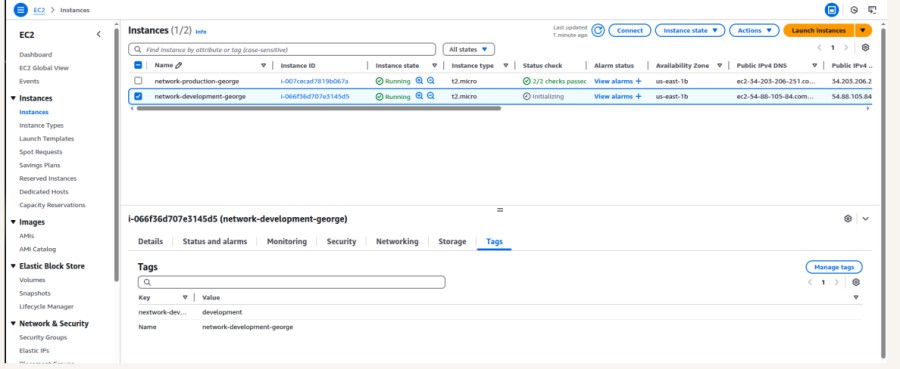
Task: Go to previous page of instances
Action: (819, 48)
